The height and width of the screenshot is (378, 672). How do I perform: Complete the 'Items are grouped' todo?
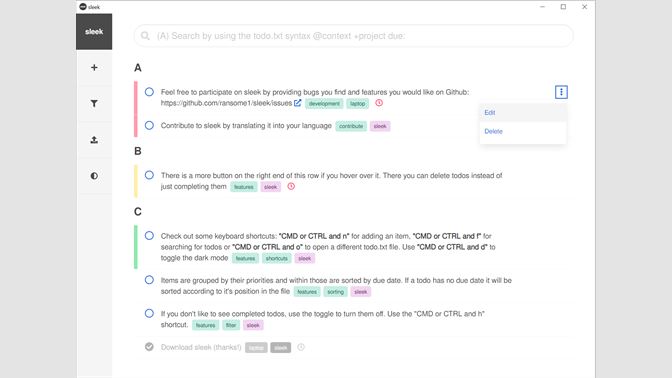[x=149, y=280]
